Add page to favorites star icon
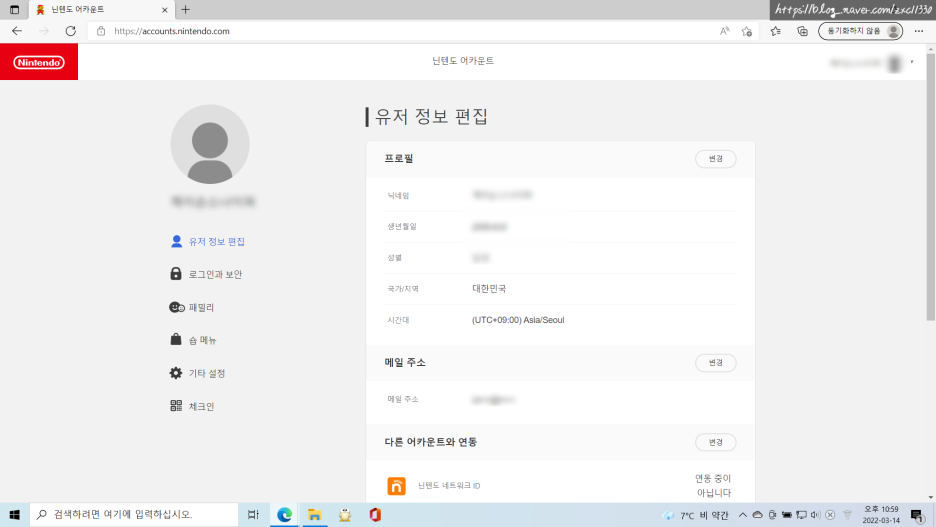Viewport: 936px width, 527px height. coord(747,31)
